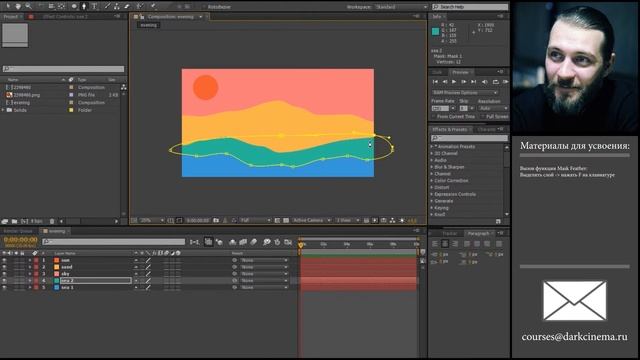Hide the sun layer
This screenshot has width=640, height=360.
click(x=4, y=260)
